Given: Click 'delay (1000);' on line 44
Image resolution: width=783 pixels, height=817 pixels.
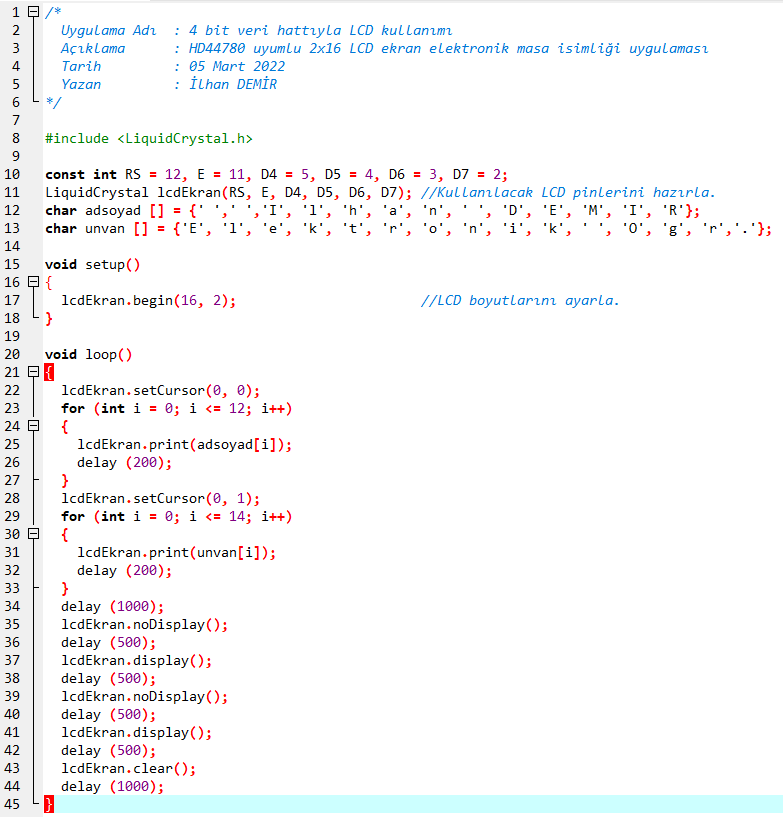Looking at the screenshot, I should (113, 786).
